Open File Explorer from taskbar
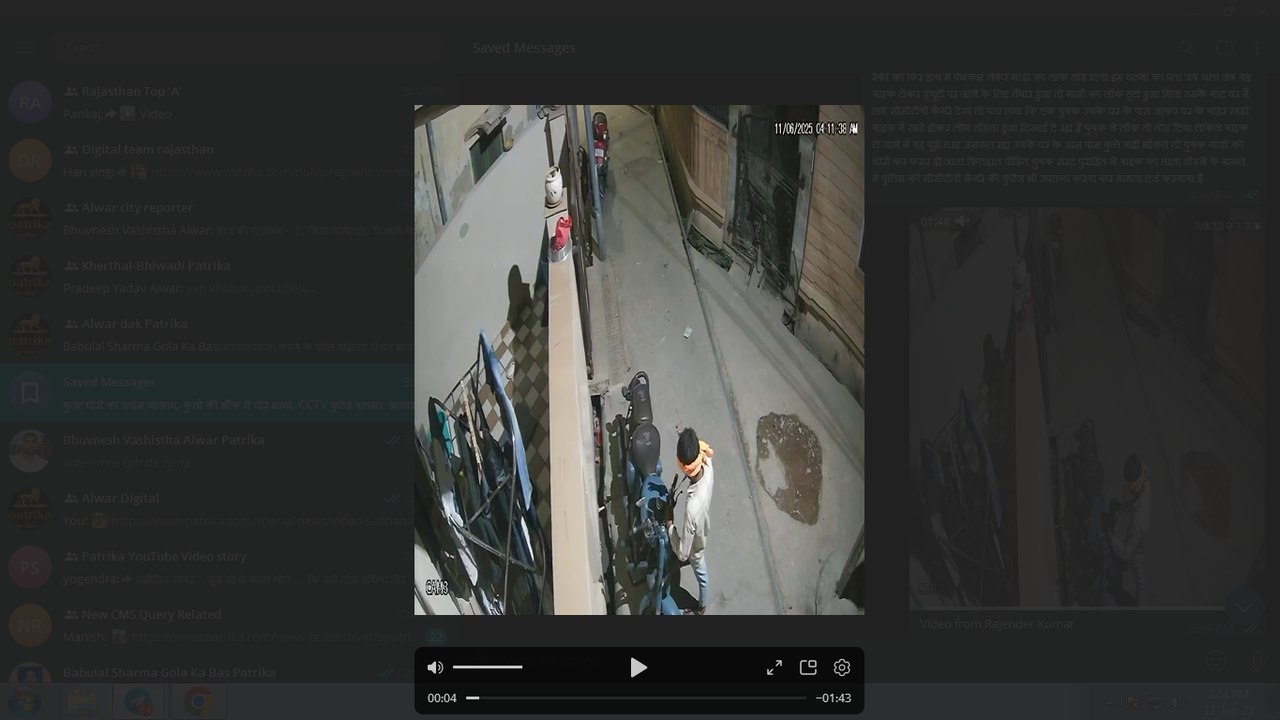 pyautogui.click(x=82, y=703)
